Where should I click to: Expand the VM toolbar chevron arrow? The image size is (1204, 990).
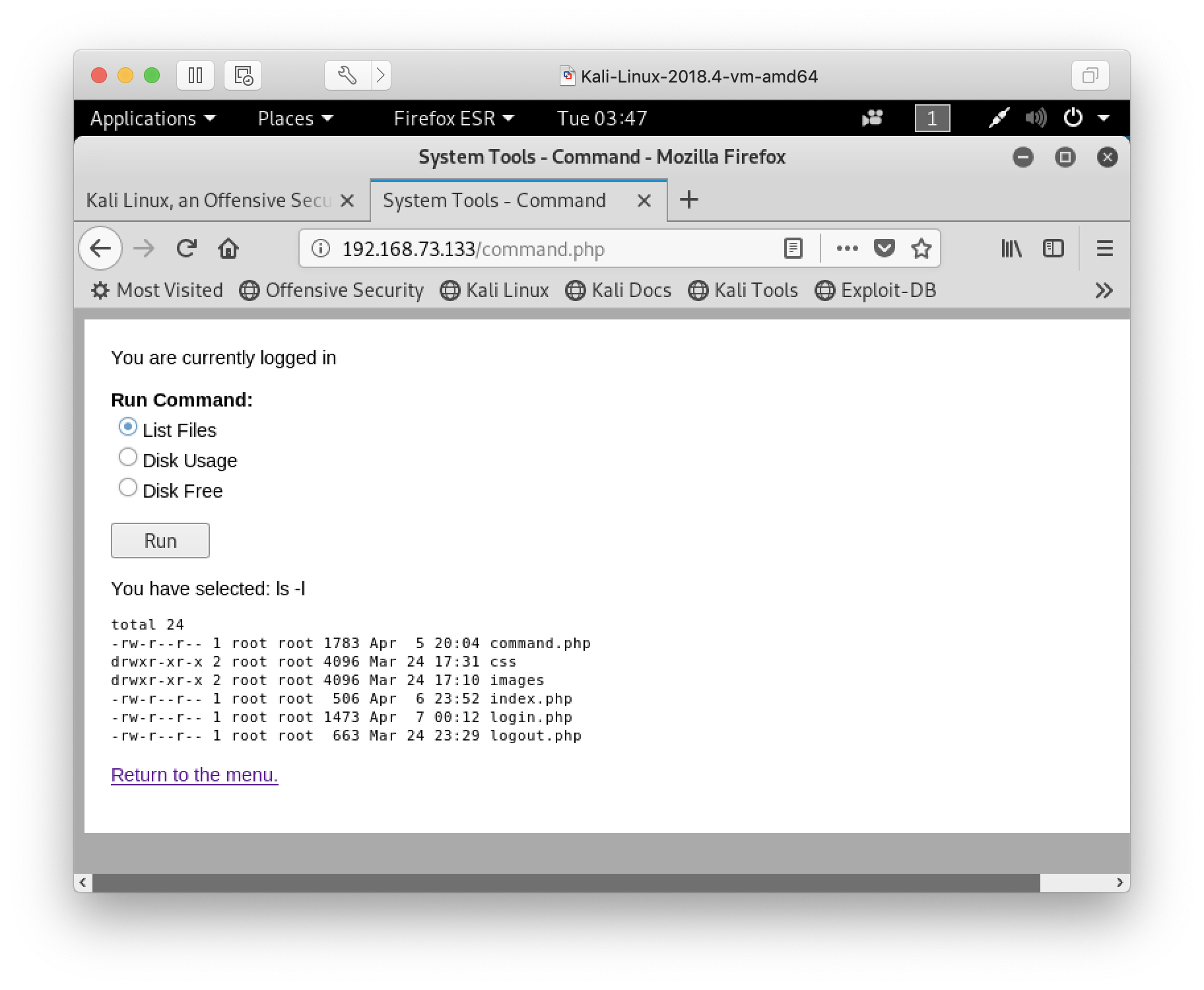(381, 75)
